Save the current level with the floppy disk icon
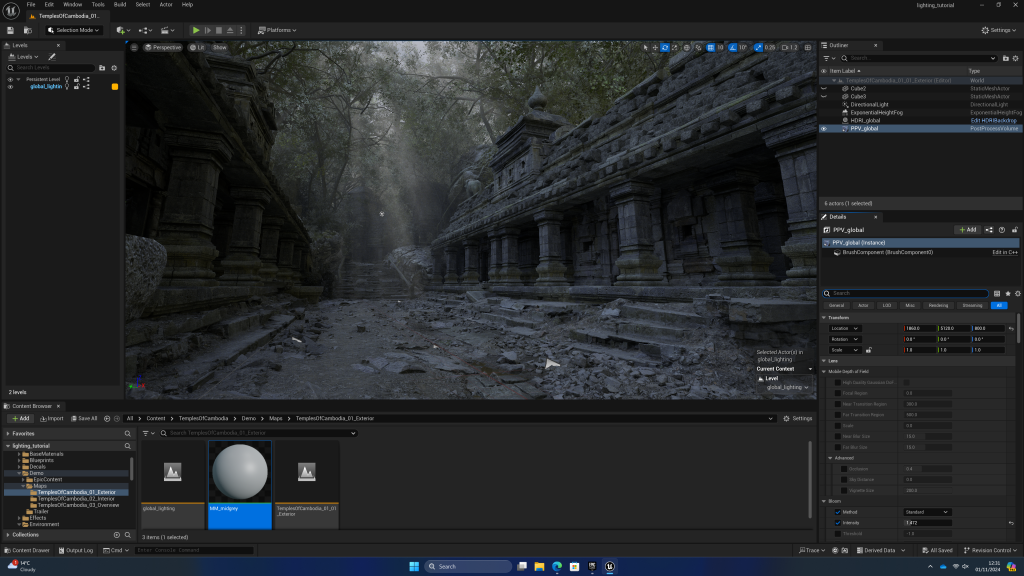Viewport: 1024px width, 576px height. click(10, 30)
